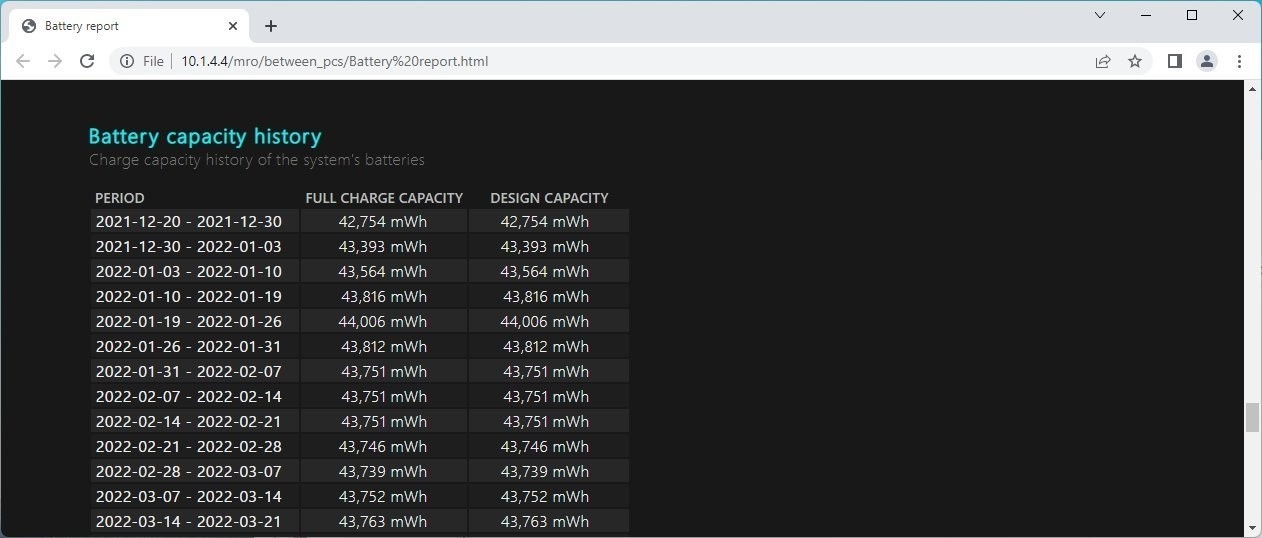Open a new tab with plus button
The image size is (1262, 538).
point(271,26)
